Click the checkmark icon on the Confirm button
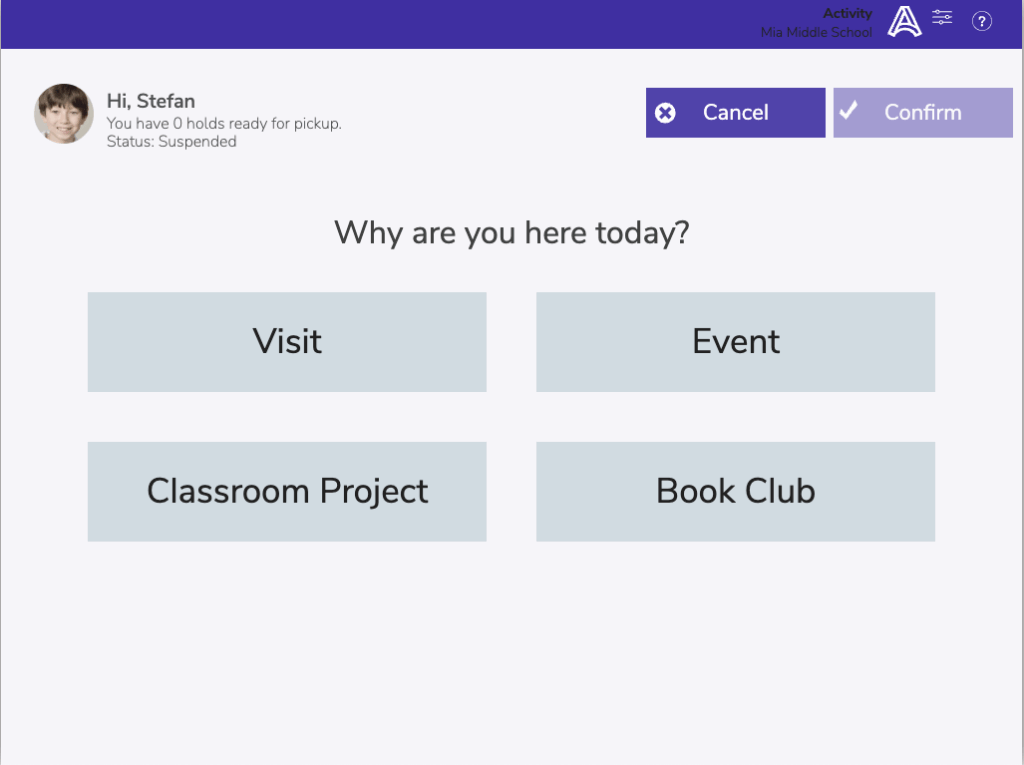 click(x=849, y=110)
